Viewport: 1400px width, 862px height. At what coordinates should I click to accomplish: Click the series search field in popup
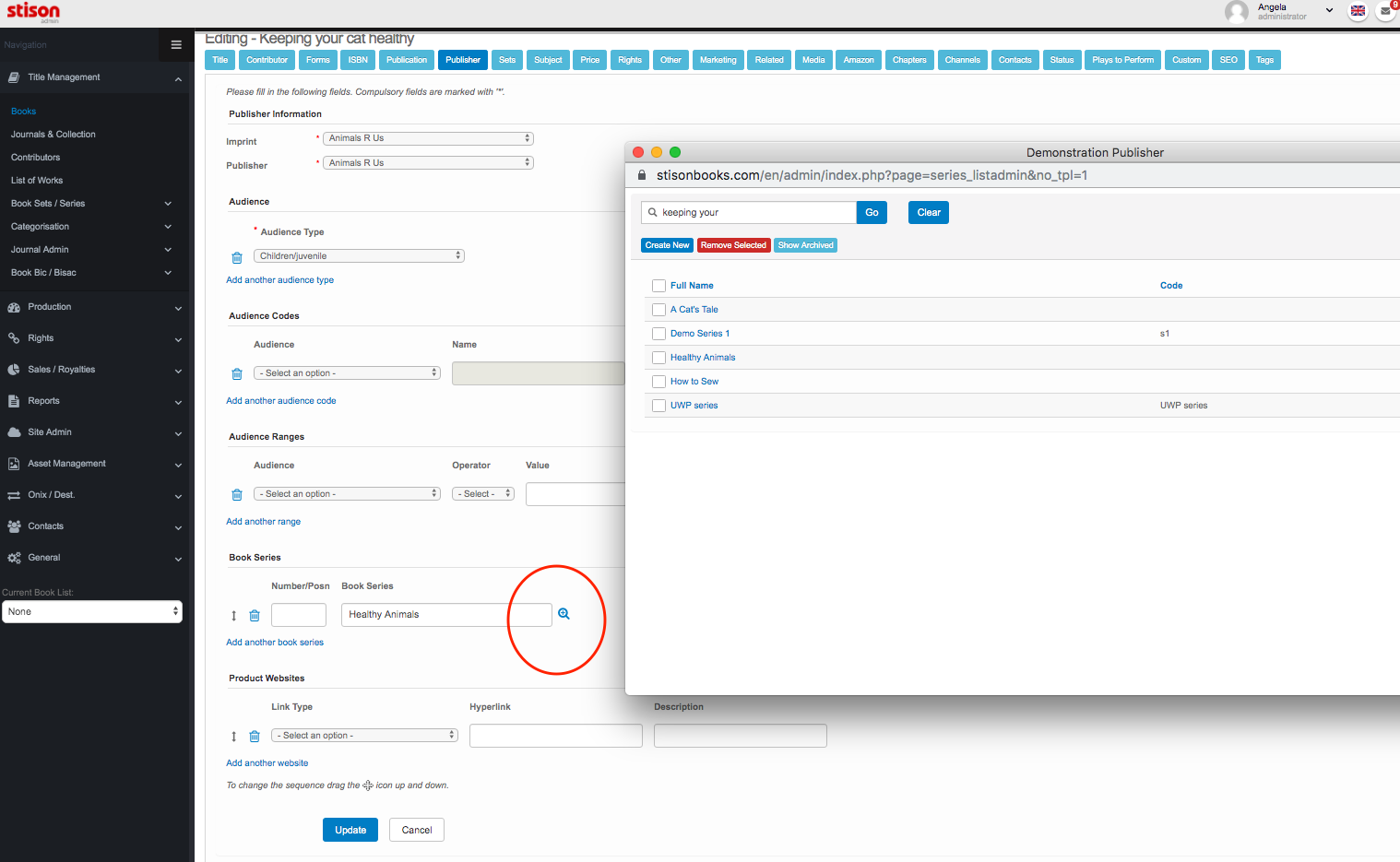(754, 213)
